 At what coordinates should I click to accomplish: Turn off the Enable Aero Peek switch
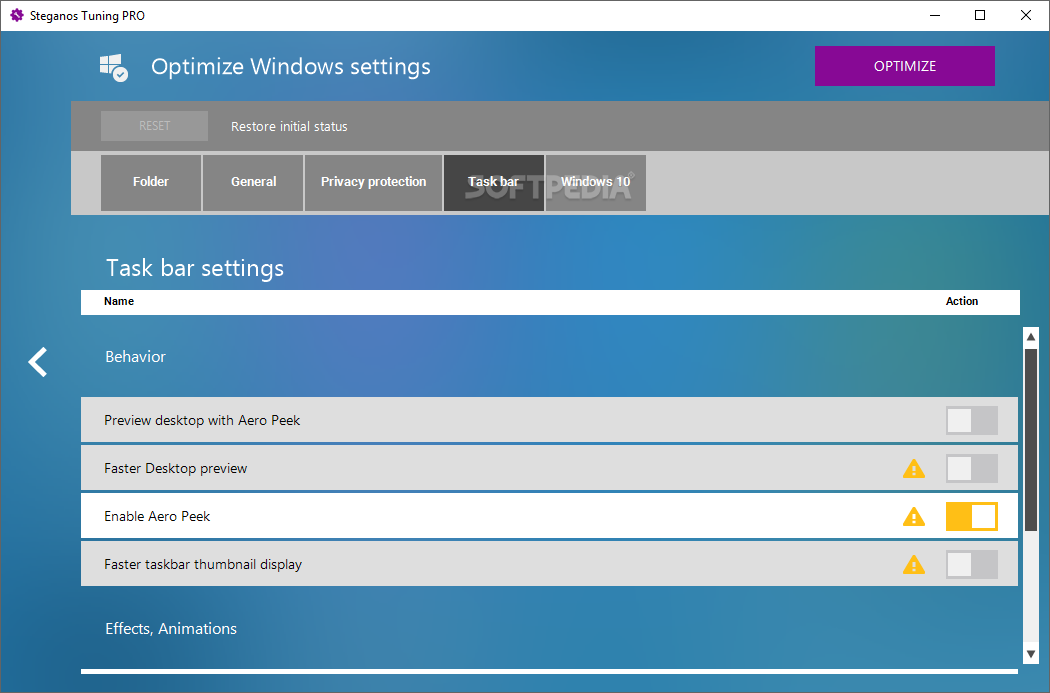click(972, 517)
